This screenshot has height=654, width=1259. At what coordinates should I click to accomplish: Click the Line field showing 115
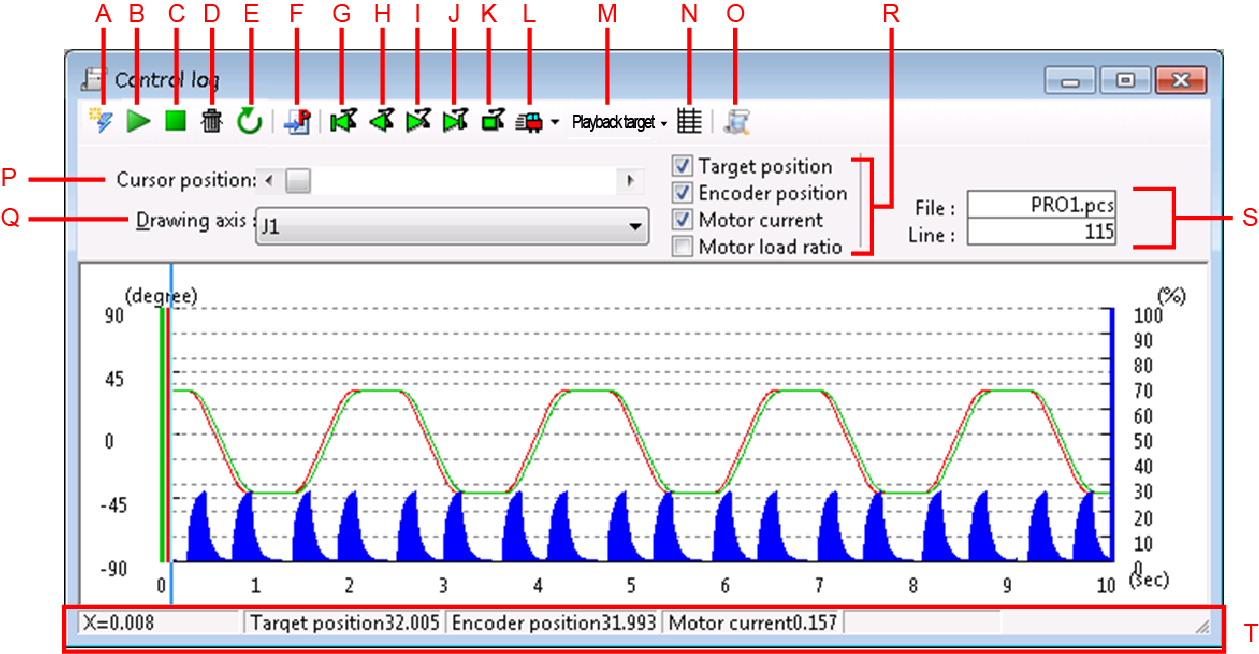coord(1042,232)
